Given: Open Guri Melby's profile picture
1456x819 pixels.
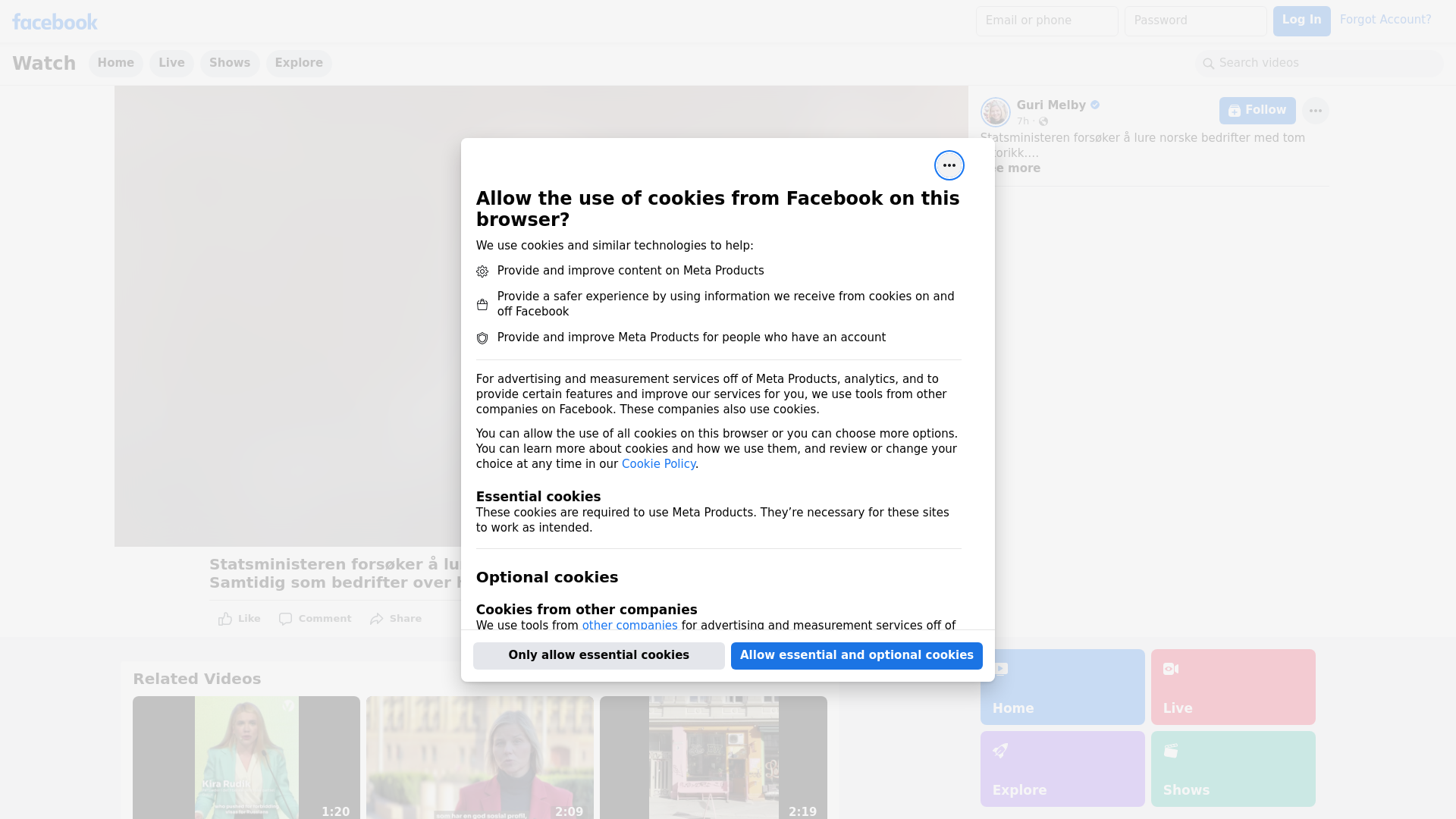Looking at the screenshot, I should pos(995,112).
